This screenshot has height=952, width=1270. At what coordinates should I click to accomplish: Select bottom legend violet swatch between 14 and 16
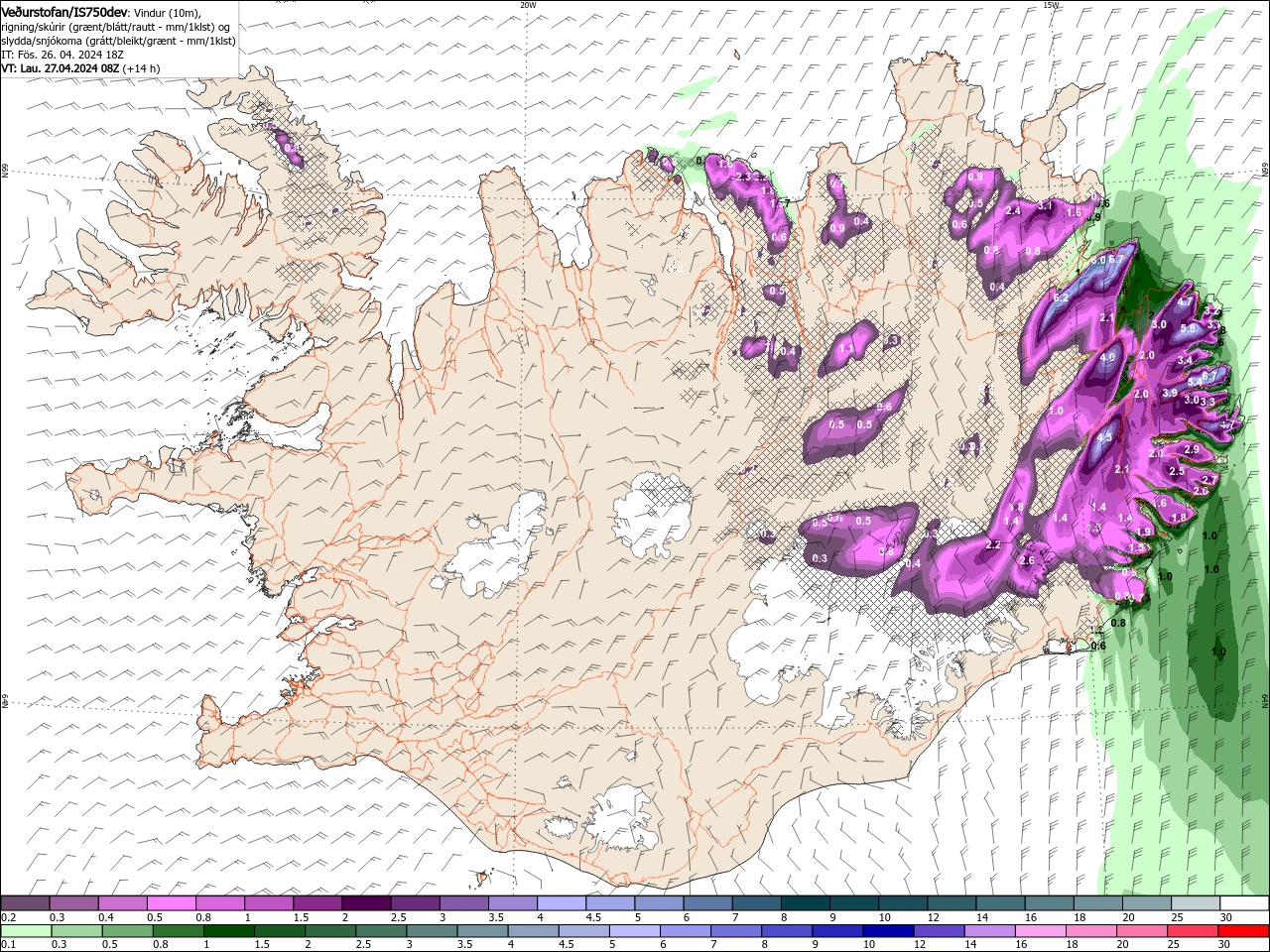988,931
